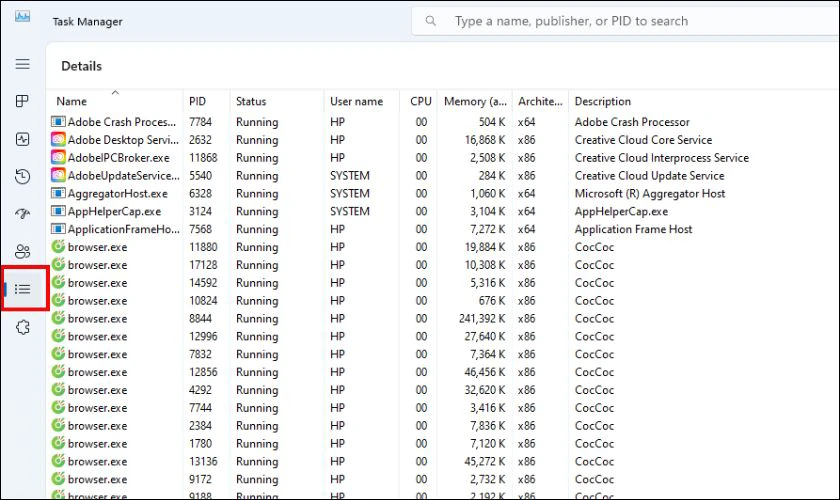Screen dimensions: 840x500
Task: Click memory value 241,392 K
Action: [x=482, y=318]
